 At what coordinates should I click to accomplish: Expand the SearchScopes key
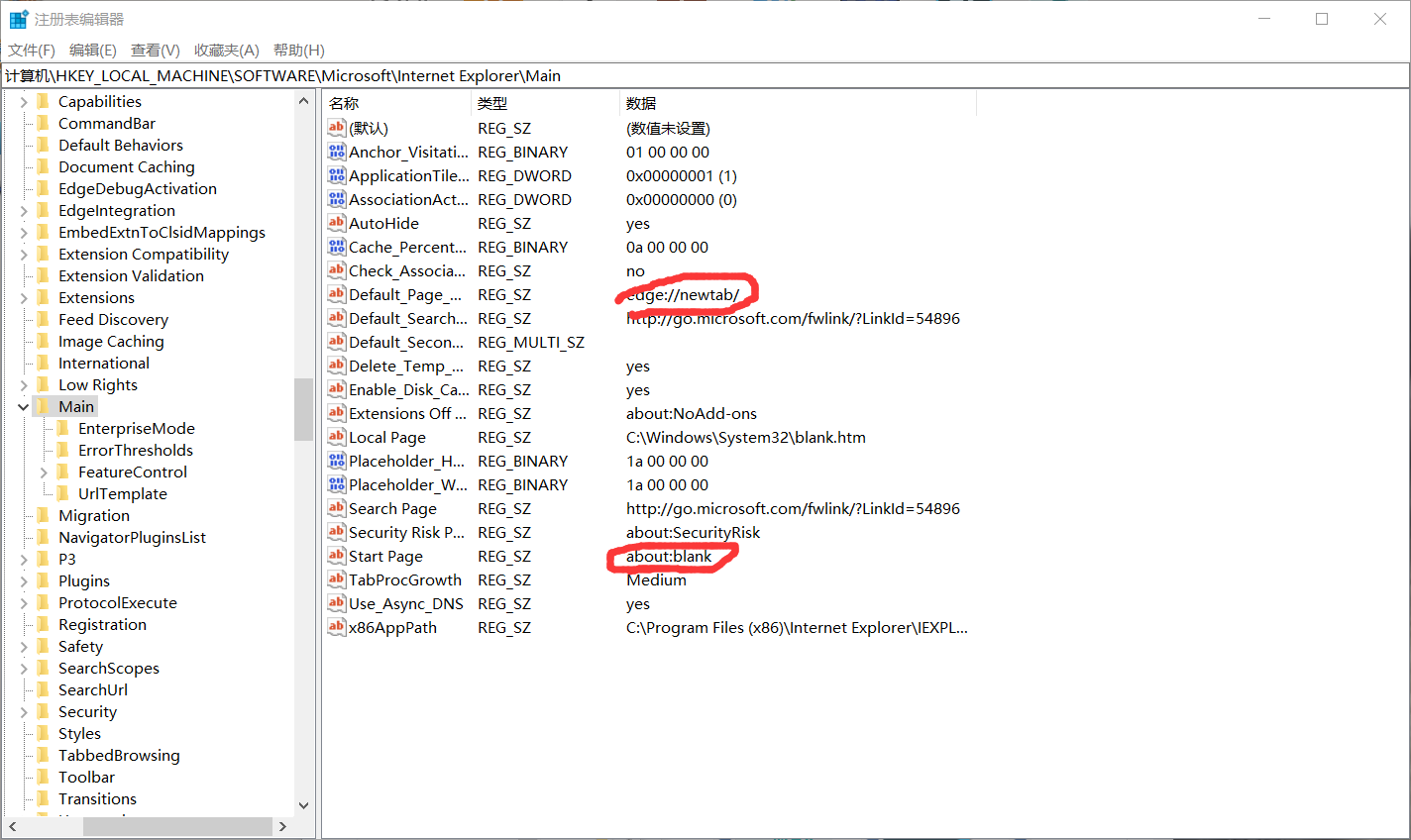click(23, 668)
